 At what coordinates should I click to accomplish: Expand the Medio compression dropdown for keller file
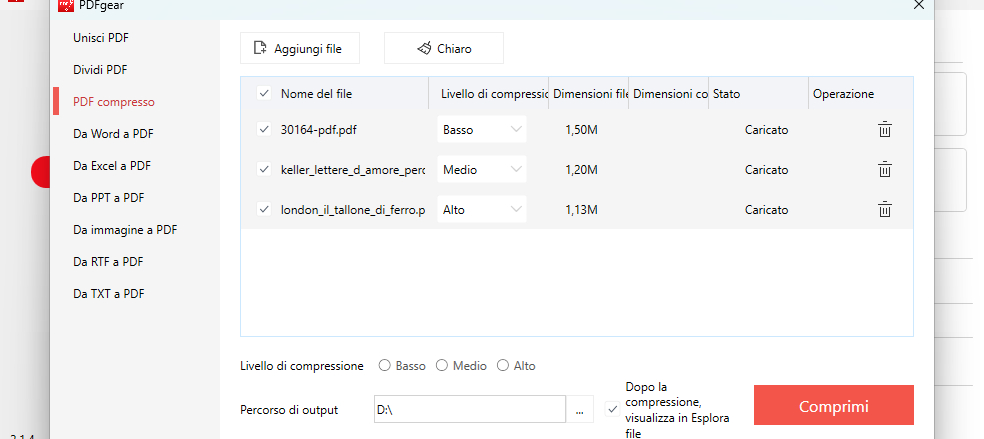click(x=482, y=170)
